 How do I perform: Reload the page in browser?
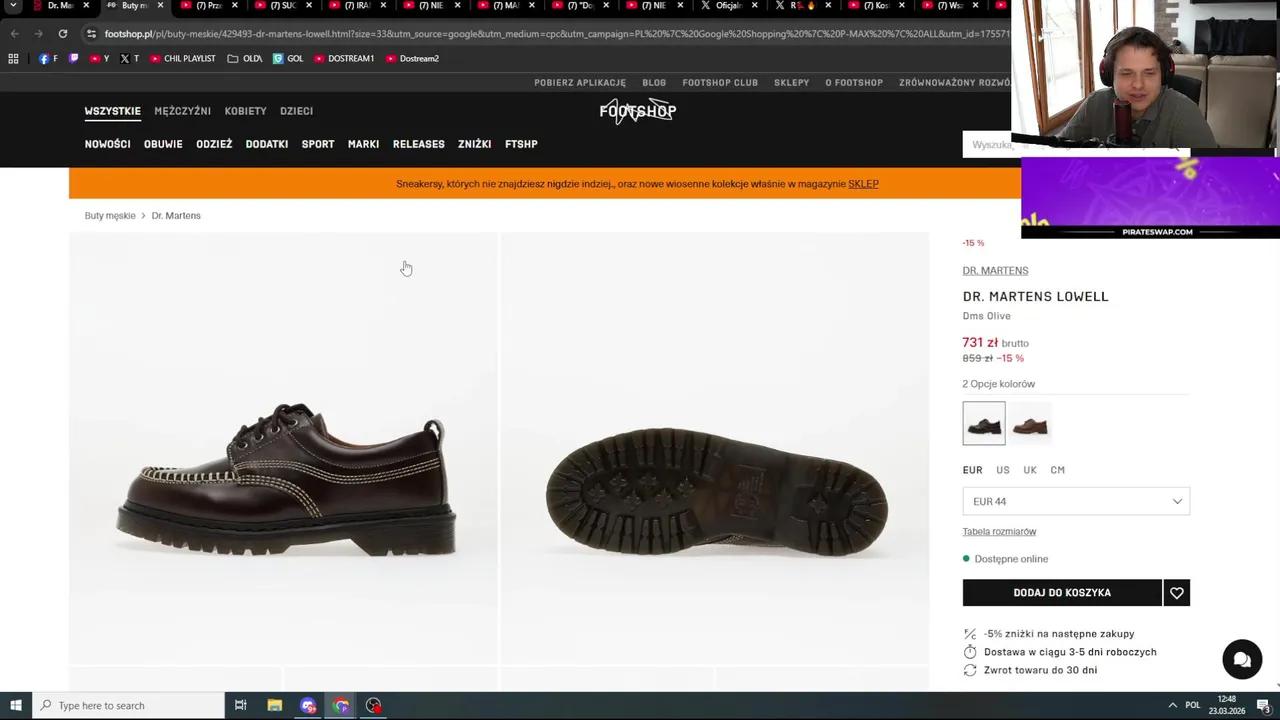tap(63, 34)
